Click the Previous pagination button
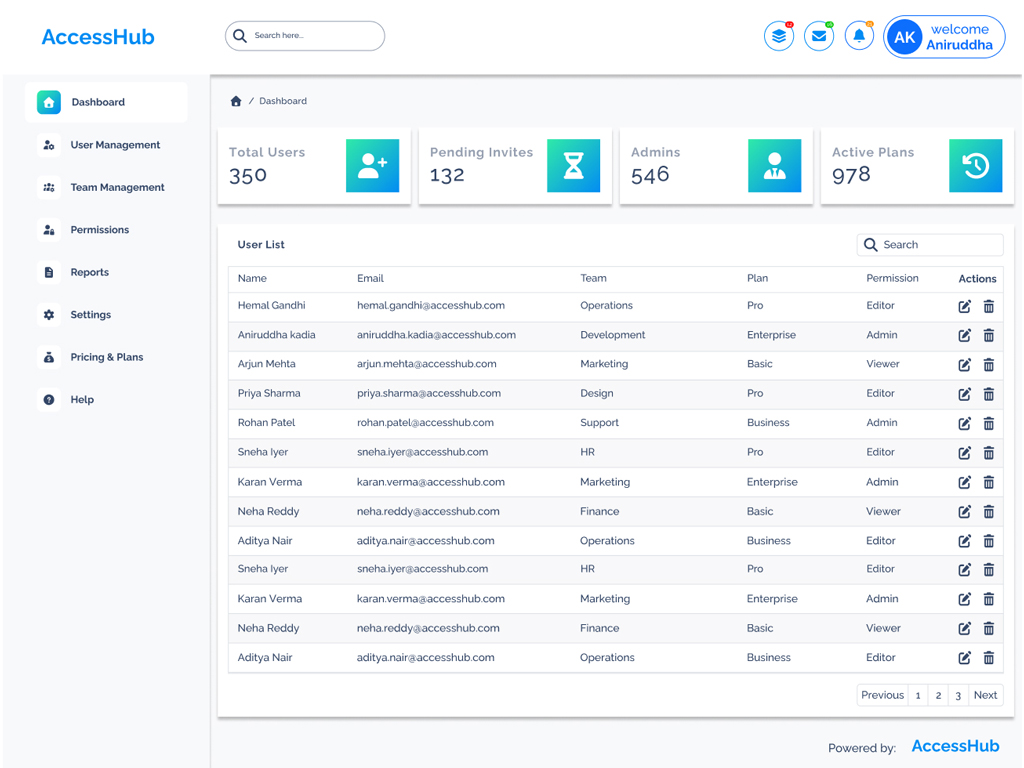 [882, 695]
